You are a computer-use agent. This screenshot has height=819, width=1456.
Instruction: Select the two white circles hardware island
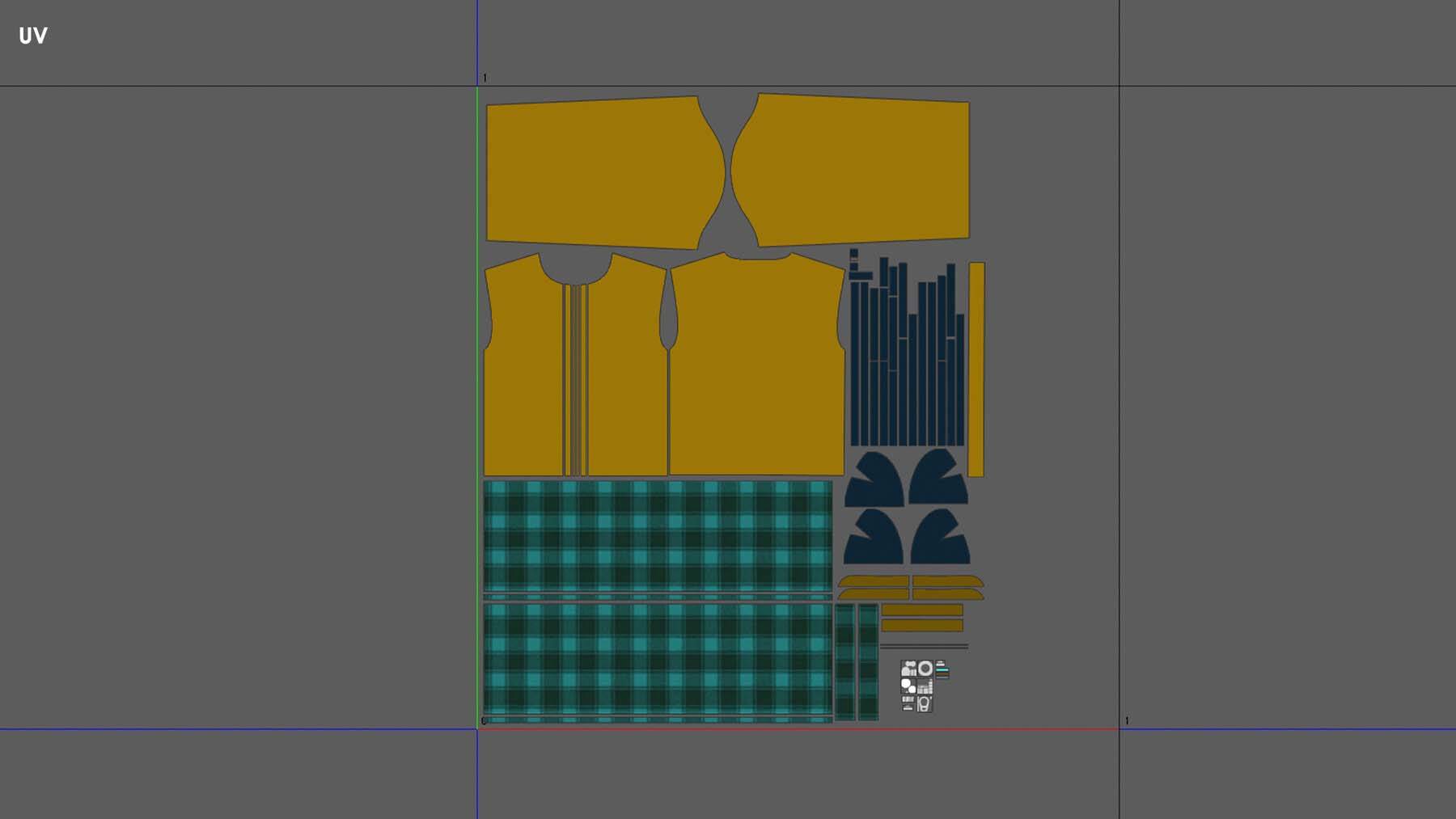(x=908, y=686)
